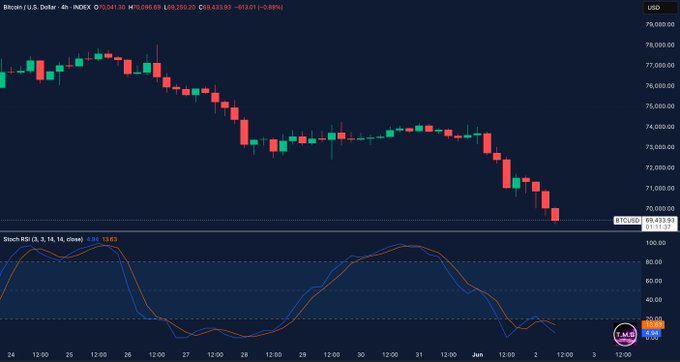Screen dimensions: 680x362
Task: Click the change value −613.01 (−0.88%)
Action: click(x=258, y=7)
